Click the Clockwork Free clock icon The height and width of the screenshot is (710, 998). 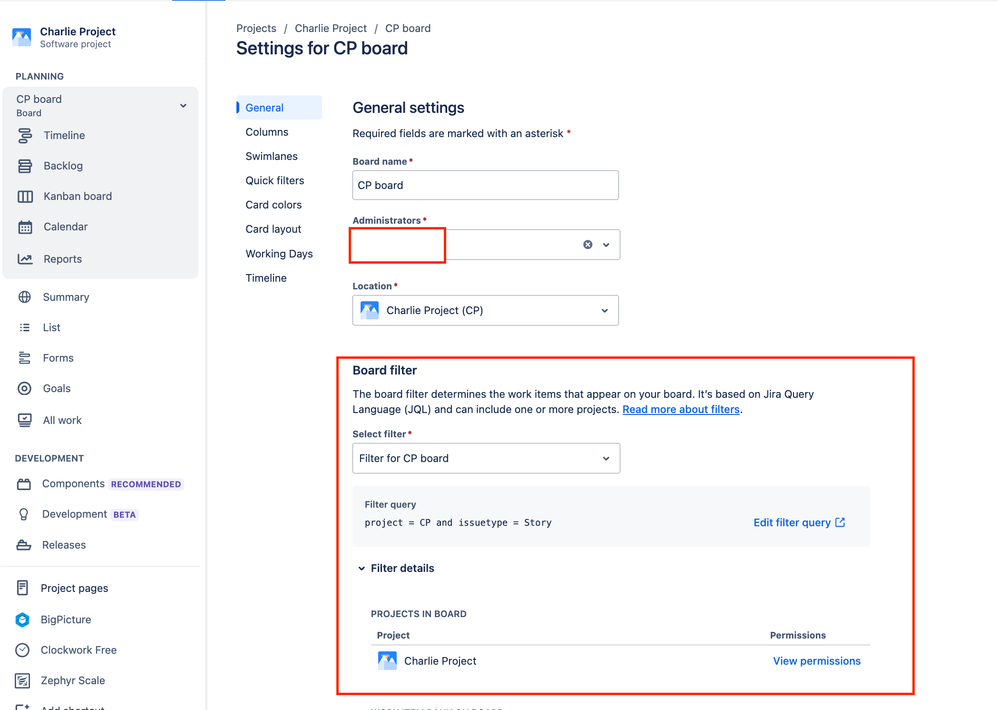click(22, 650)
